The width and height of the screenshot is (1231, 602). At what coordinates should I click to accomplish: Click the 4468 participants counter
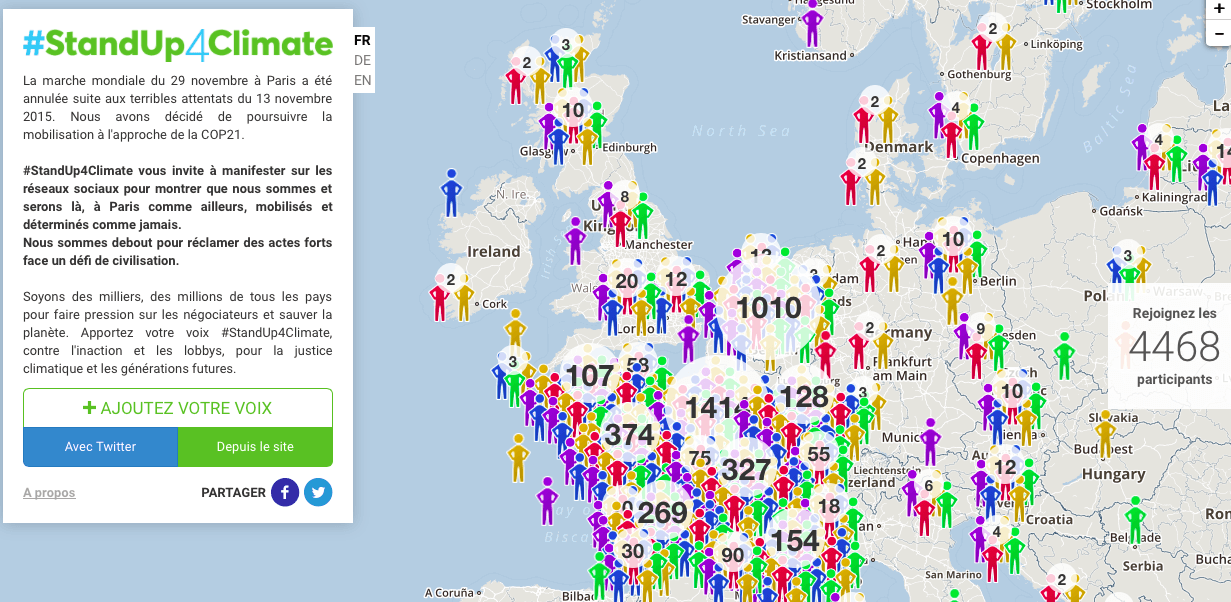click(x=1173, y=347)
